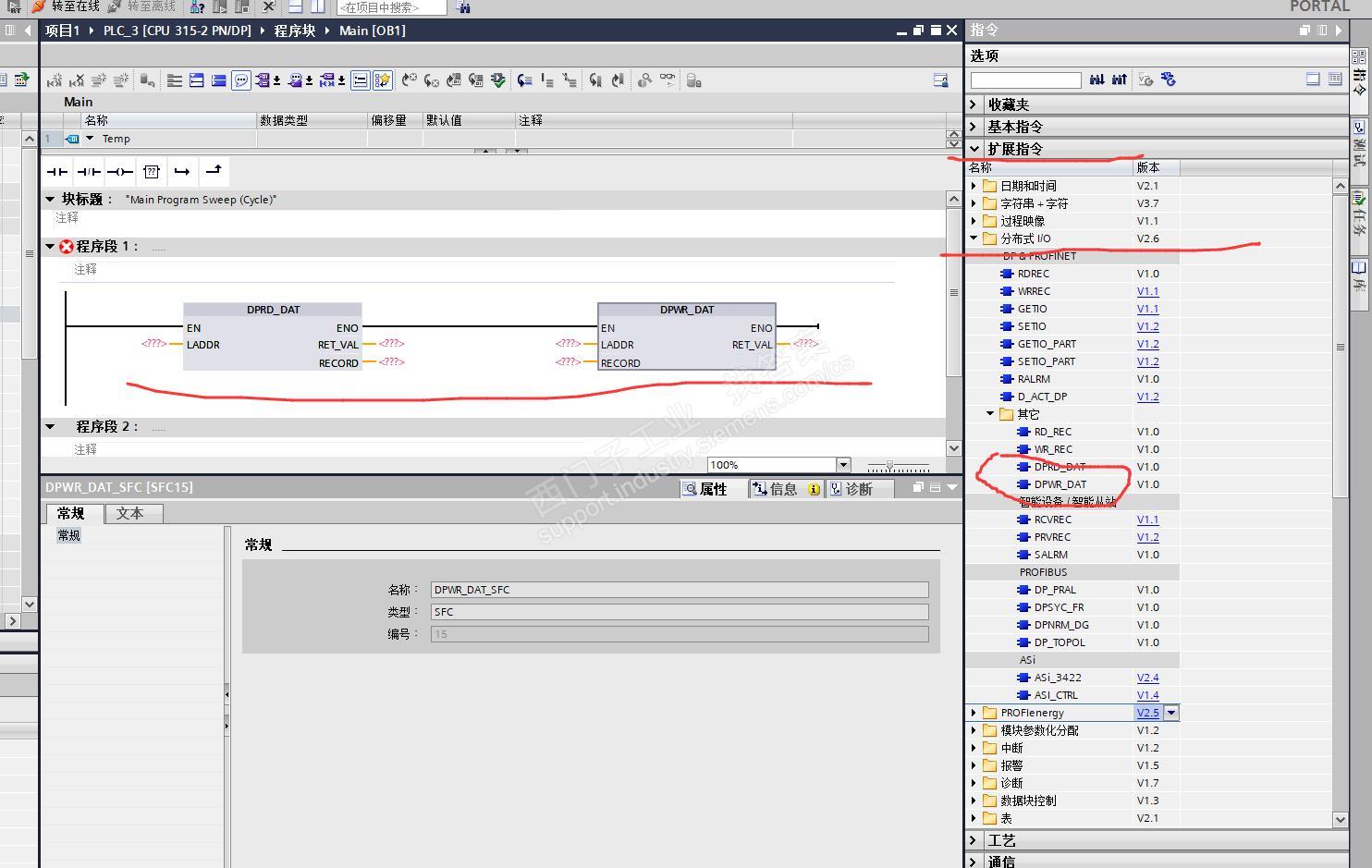Viewport: 1372px width, 868px height.
Task: Select the DPRD_DAT block in the ladder
Action: (x=273, y=336)
